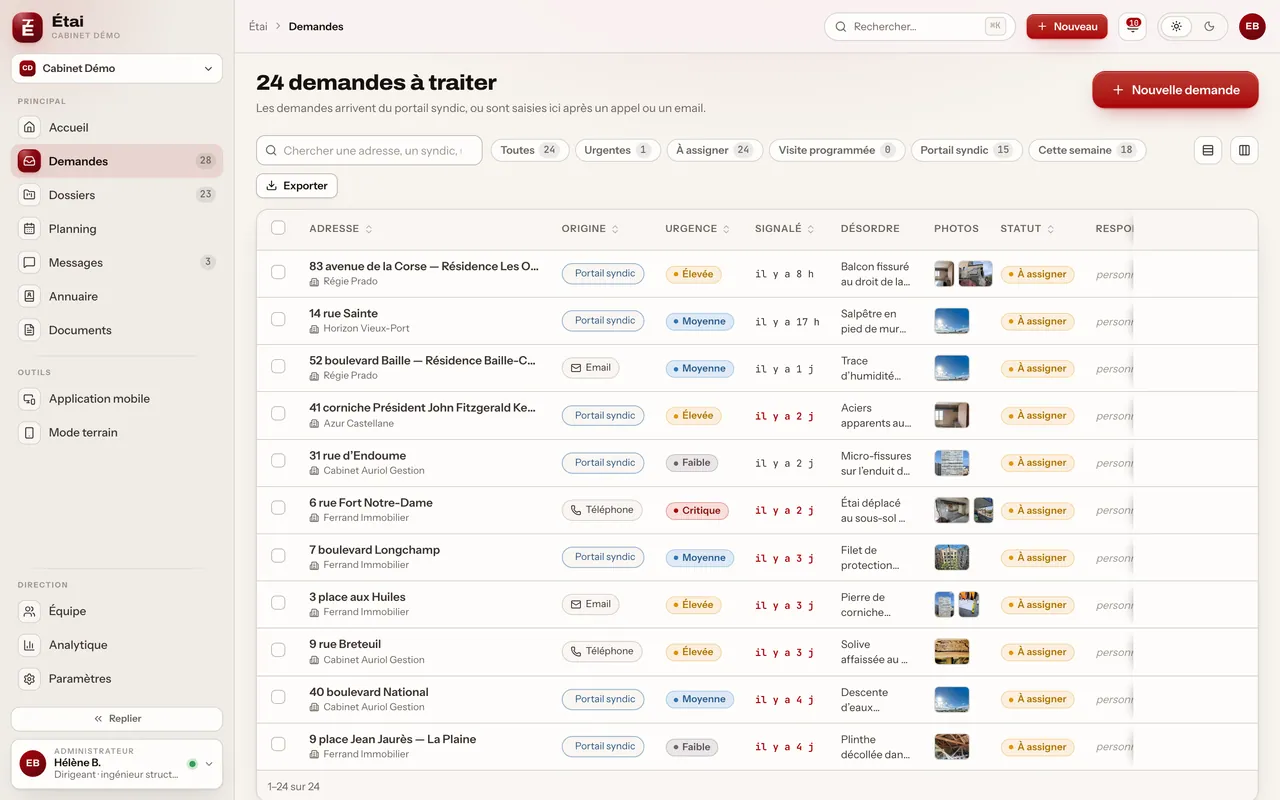Filter by the À assigner tab
The image size is (1280, 800).
pos(714,150)
